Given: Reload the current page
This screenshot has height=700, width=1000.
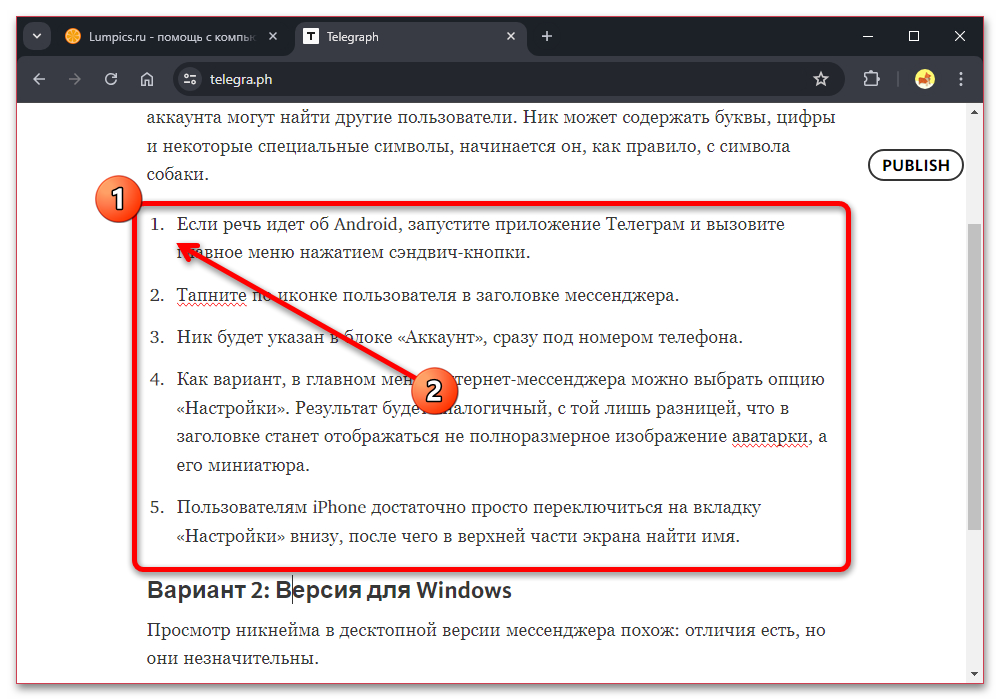Looking at the screenshot, I should (x=111, y=79).
